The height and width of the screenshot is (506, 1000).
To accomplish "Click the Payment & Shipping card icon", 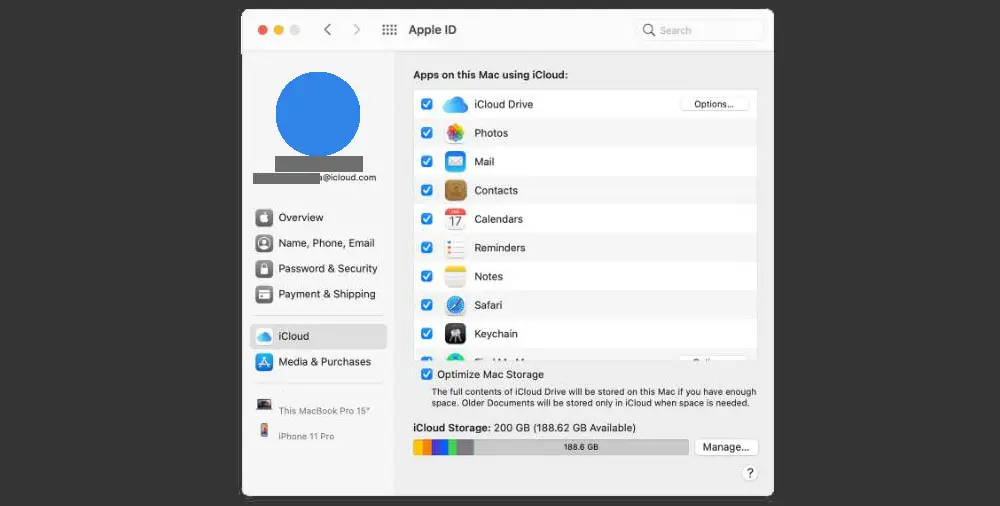I will coord(264,294).
